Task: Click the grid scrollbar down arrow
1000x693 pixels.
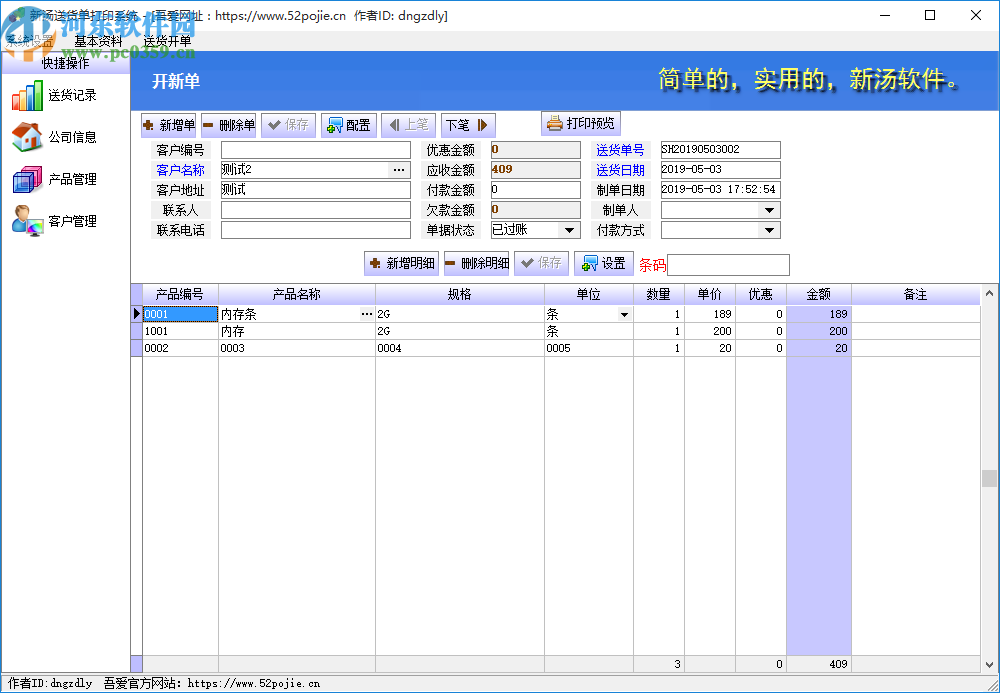Action: [x=989, y=665]
